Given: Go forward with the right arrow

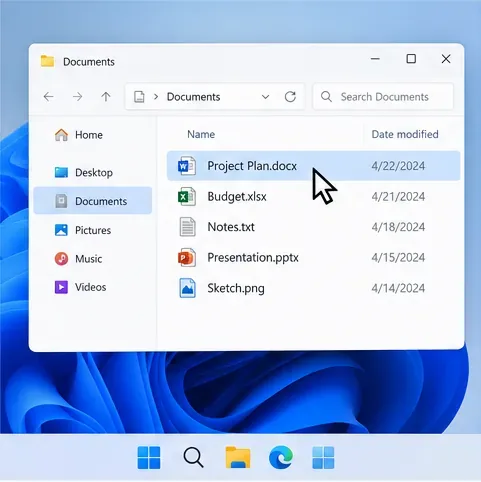Looking at the screenshot, I should tap(77, 97).
